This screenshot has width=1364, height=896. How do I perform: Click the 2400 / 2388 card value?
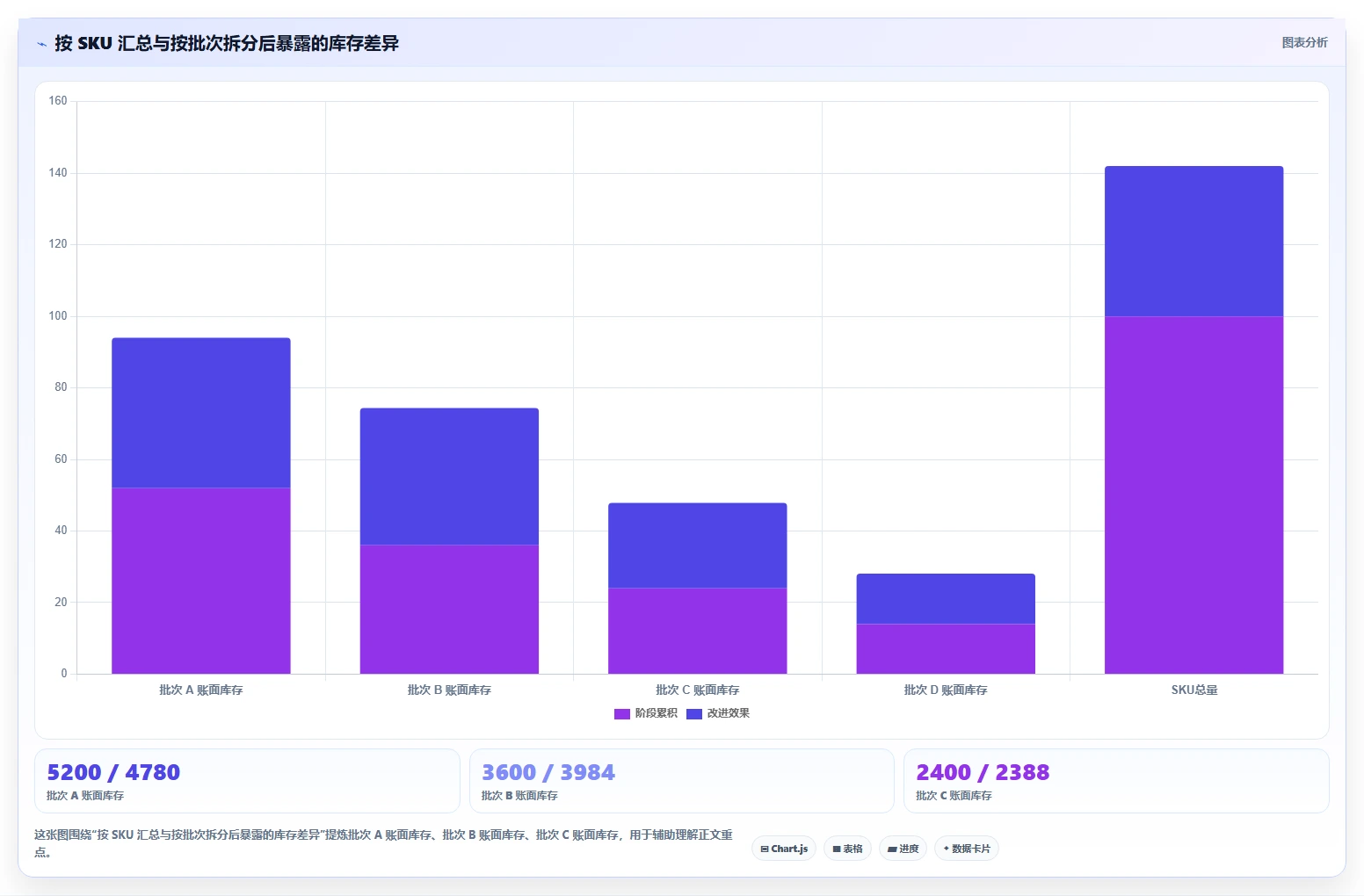point(983,772)
